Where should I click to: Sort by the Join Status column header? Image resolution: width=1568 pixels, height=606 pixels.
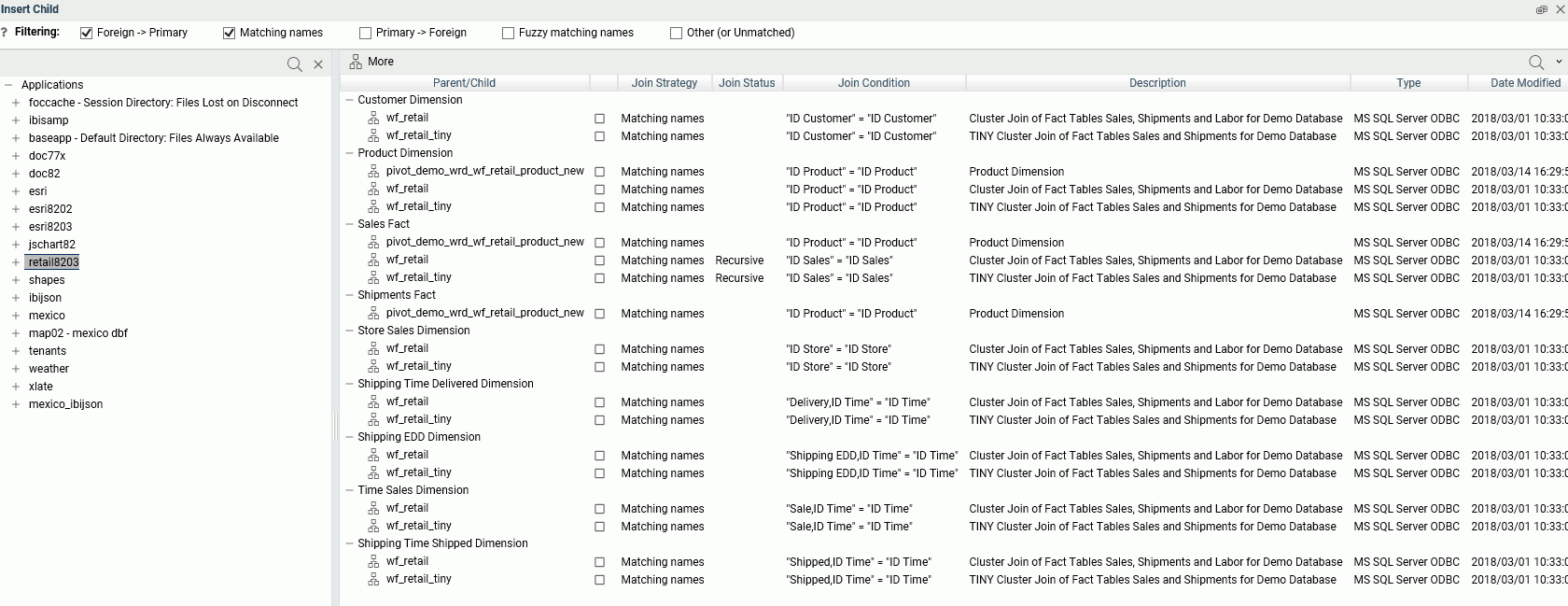pyautogui.click(x=747, y=83)
